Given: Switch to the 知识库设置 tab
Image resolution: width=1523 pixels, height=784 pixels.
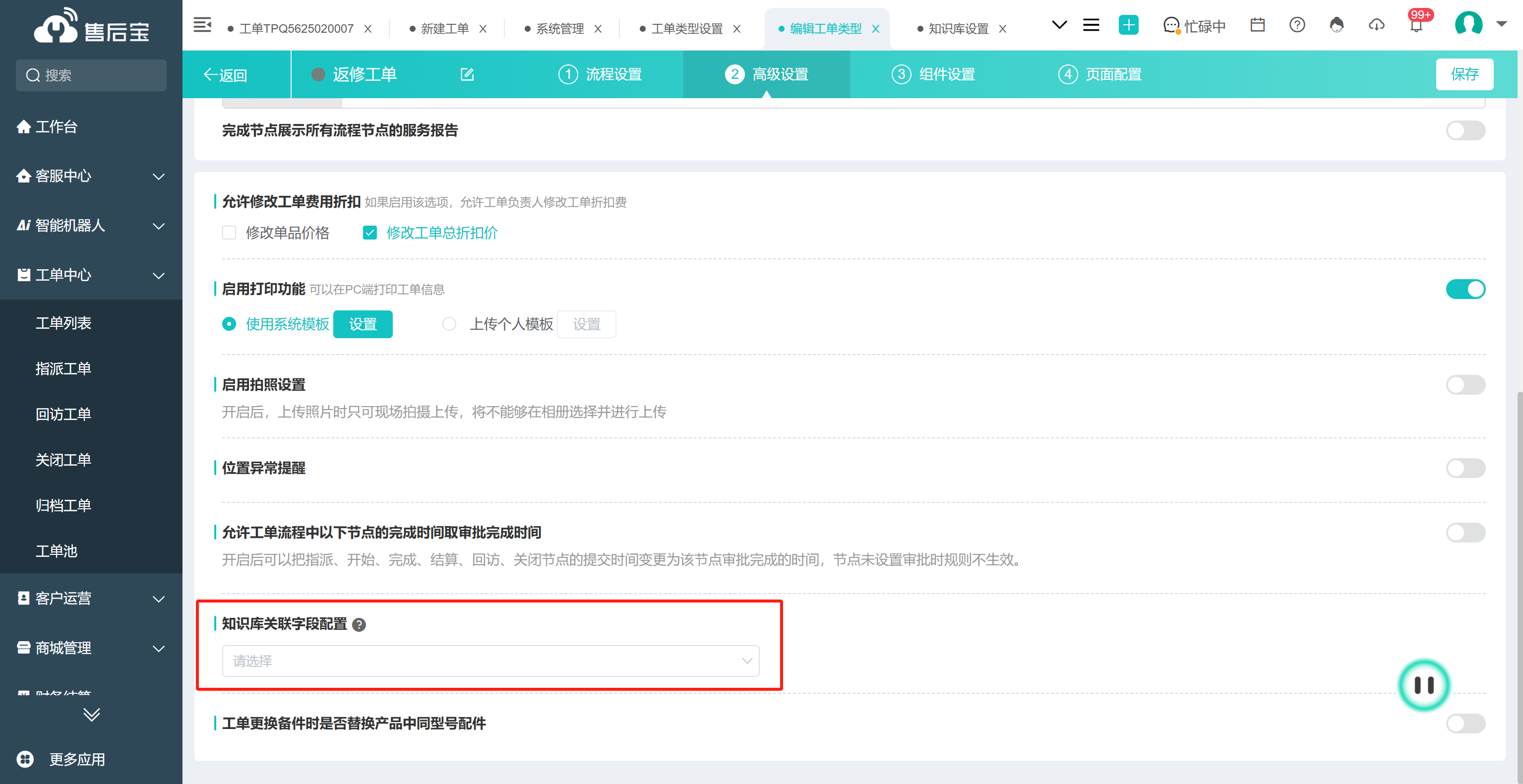Looking at the screenshot, I should tap(958, 28).
